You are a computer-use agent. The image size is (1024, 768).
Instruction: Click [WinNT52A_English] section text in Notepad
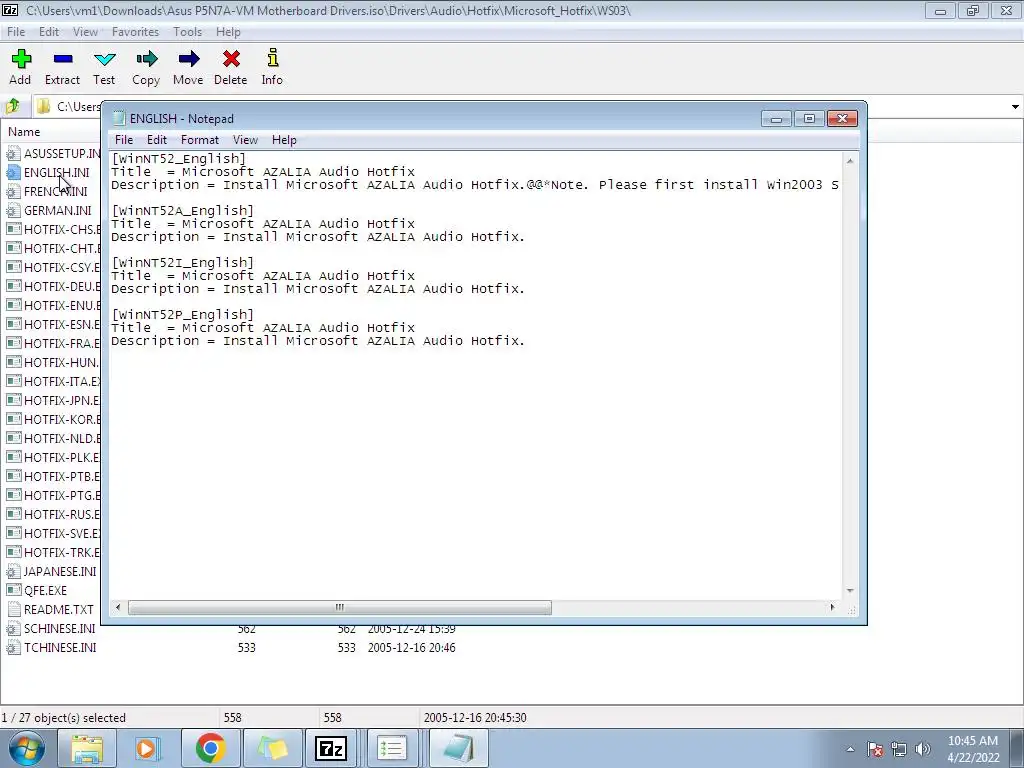tap(182, 210)
